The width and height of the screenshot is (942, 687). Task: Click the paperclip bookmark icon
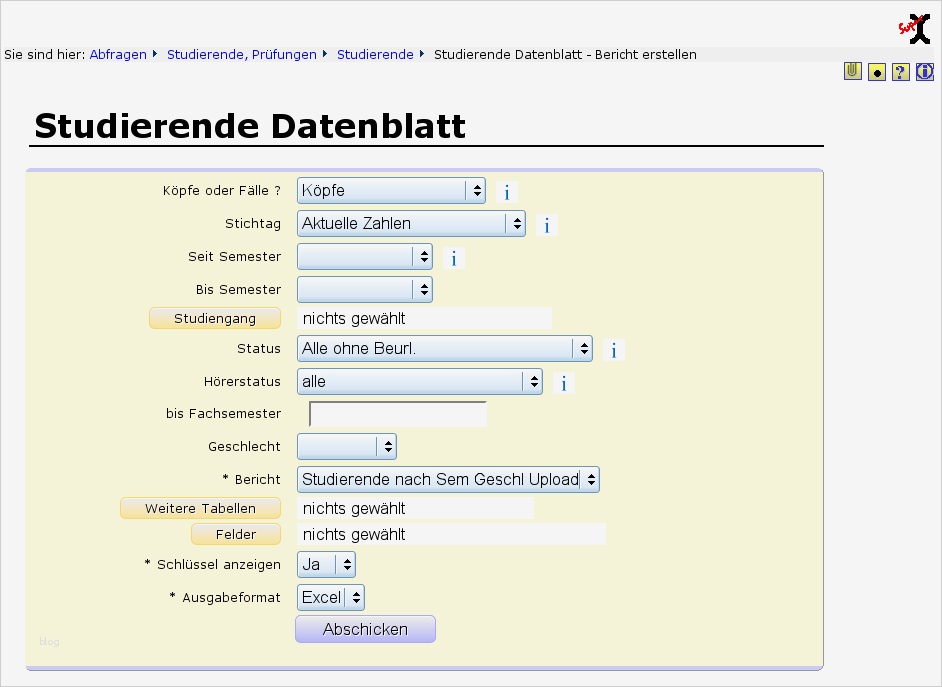pyautogui.click(x=851, y=71)
